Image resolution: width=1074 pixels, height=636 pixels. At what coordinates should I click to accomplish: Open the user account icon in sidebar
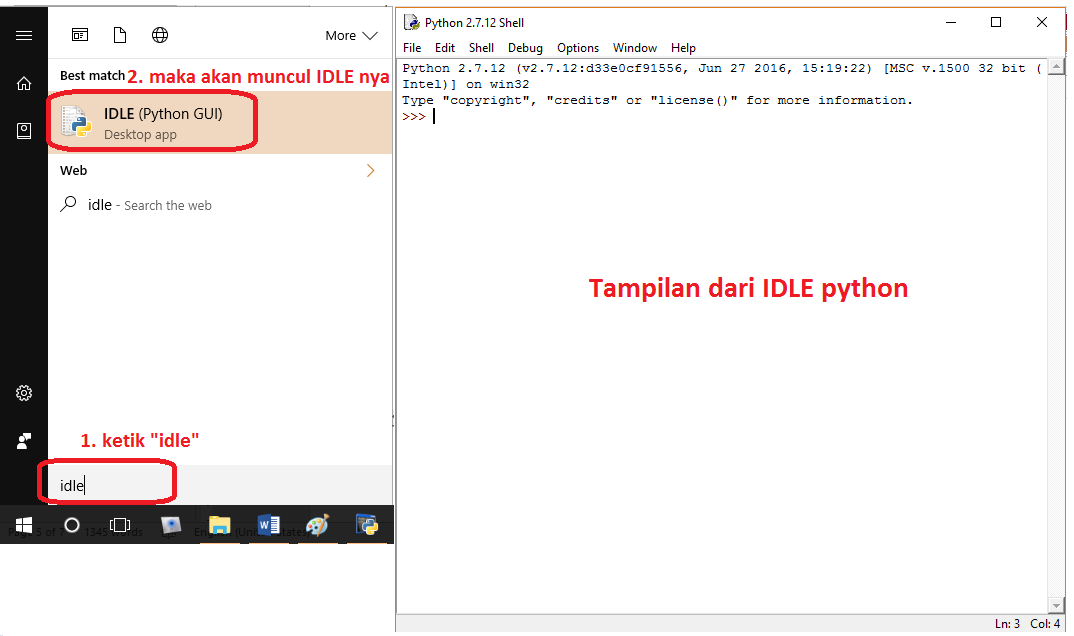tap(23, 440)
